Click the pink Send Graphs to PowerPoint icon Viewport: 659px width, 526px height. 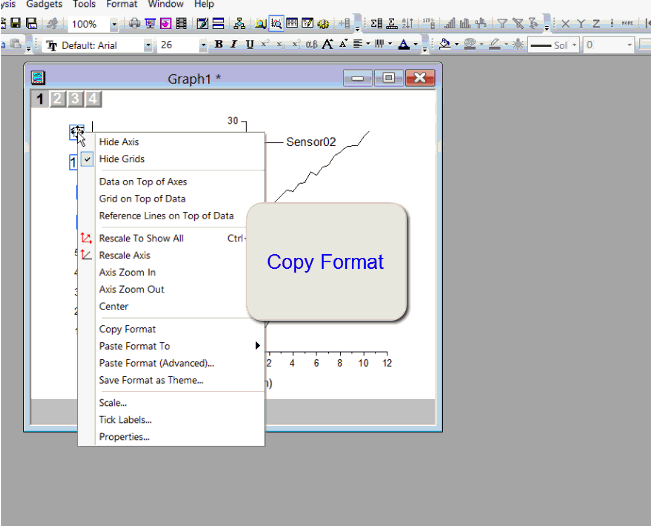pos(166,23)
